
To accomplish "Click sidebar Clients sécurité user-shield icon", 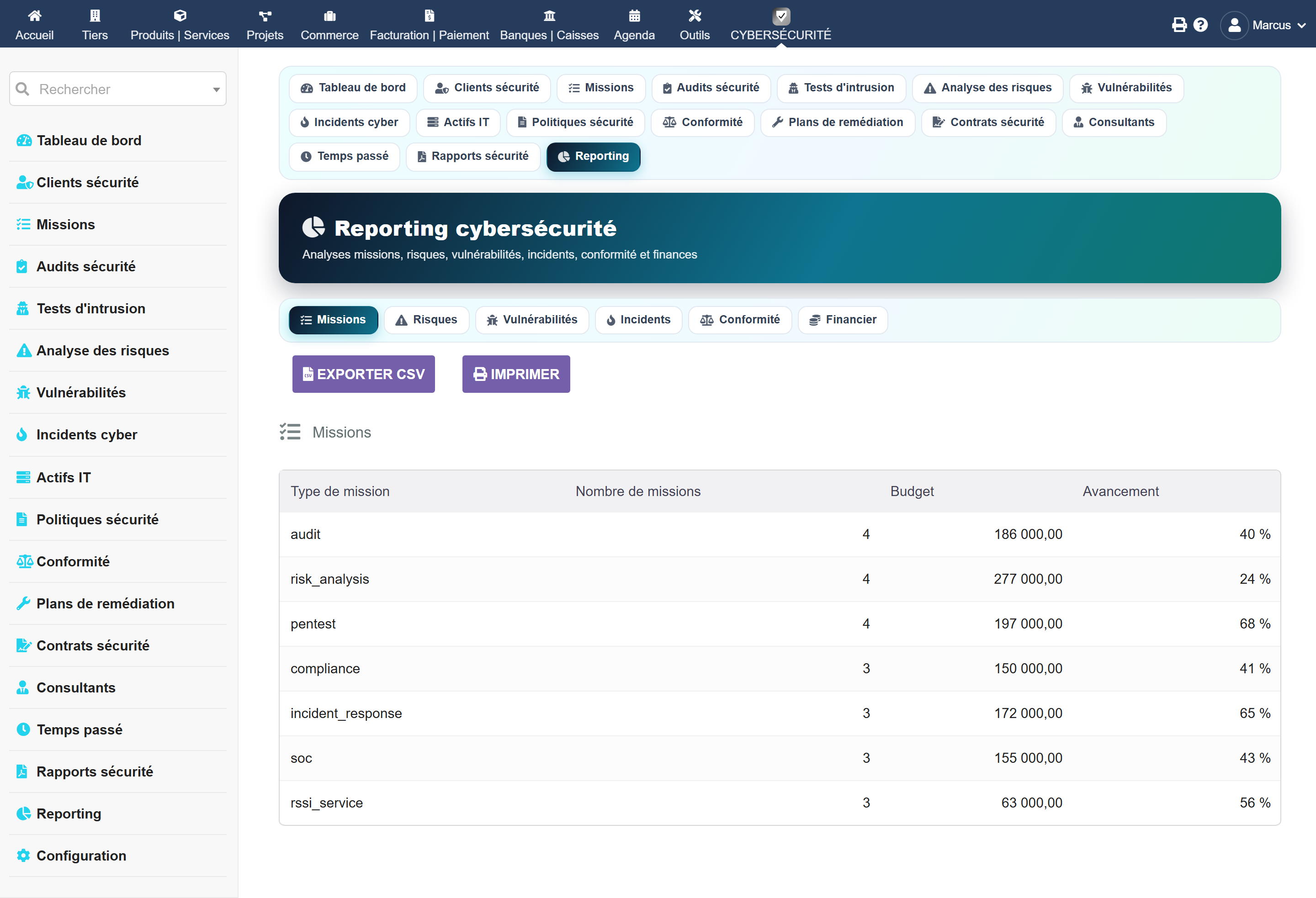I will click(x=24, y=182).
